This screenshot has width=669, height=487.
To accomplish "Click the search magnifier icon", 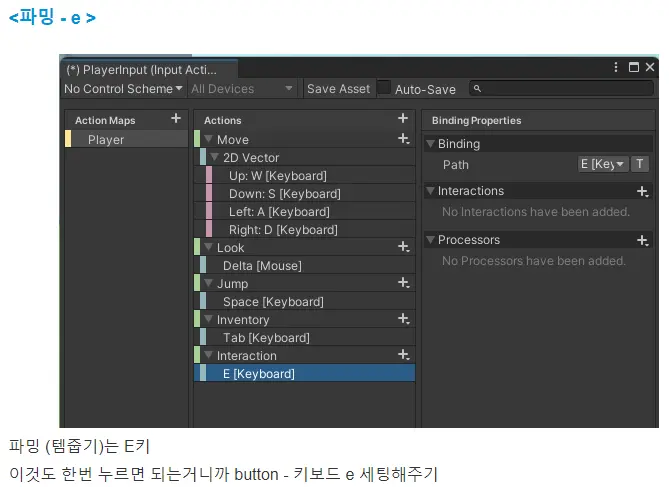I will coord(477,89).
